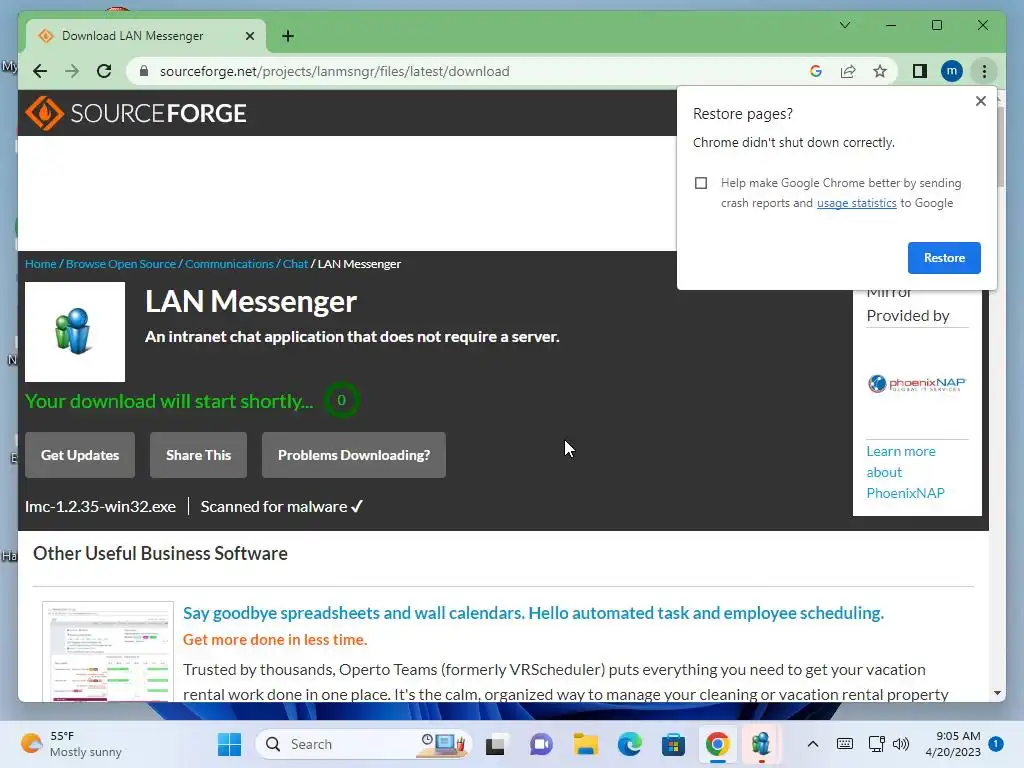
Task: Bookmark this page with the star
Action: pos(880,71)
